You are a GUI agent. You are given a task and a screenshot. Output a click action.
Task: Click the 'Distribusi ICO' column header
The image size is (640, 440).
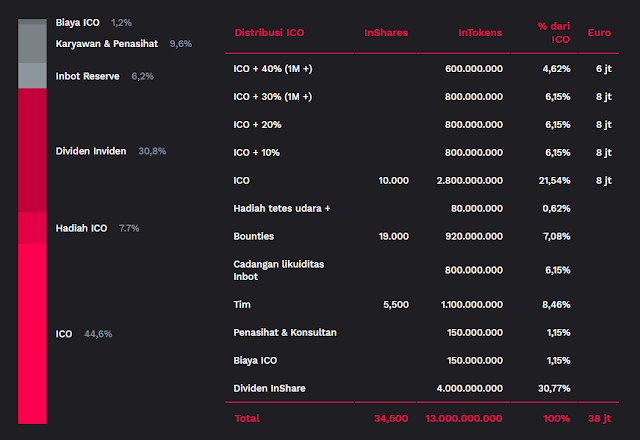click(x=269, y=33)
